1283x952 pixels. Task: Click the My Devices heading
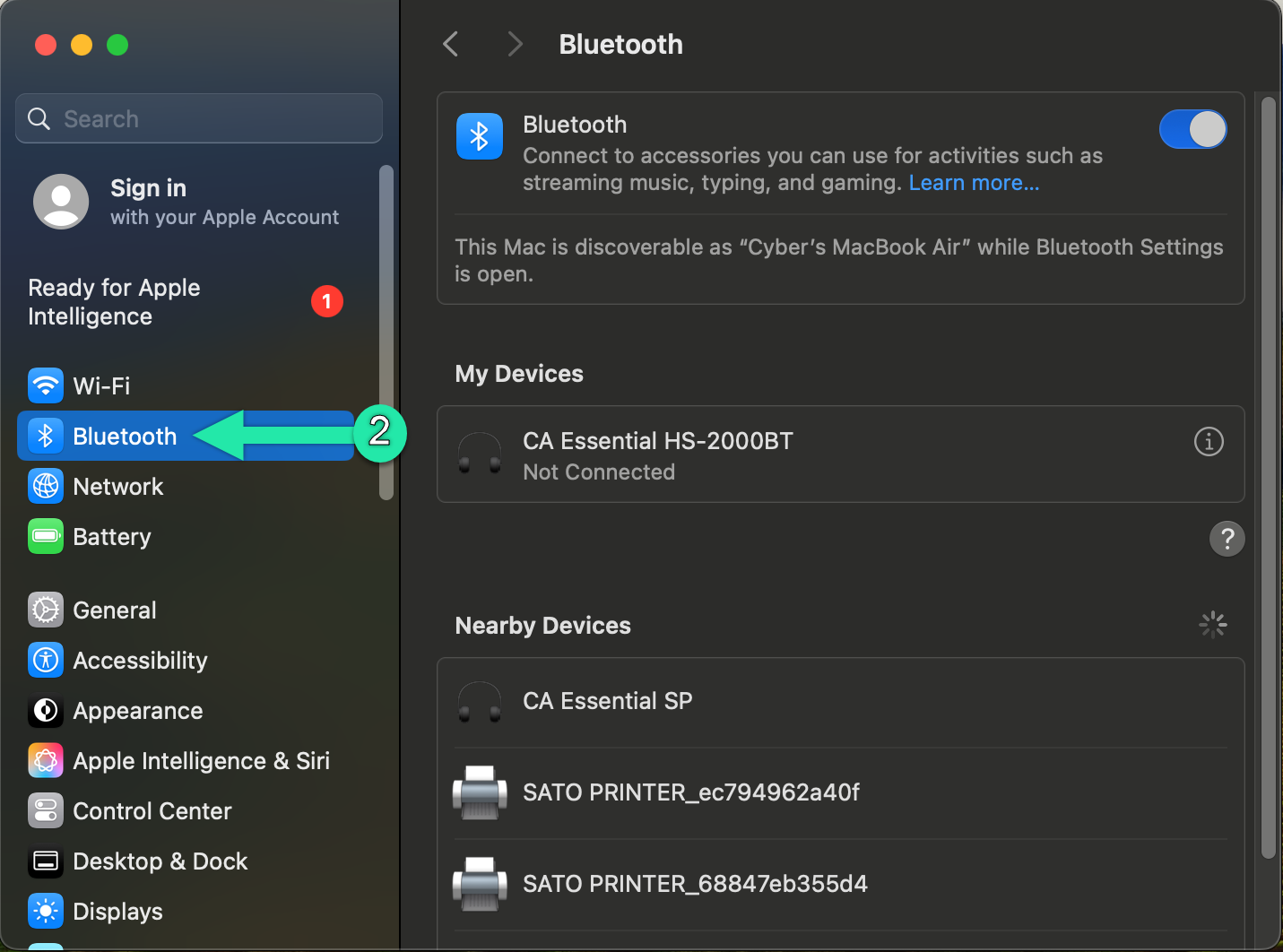(519, 374)
